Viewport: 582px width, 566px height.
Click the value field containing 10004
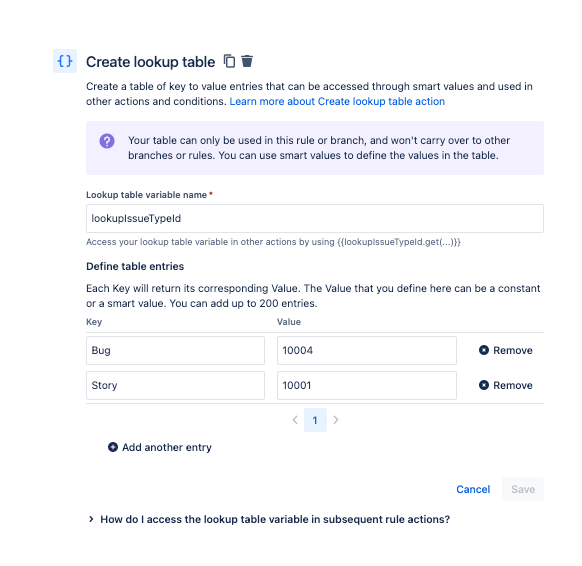(367, 350)
